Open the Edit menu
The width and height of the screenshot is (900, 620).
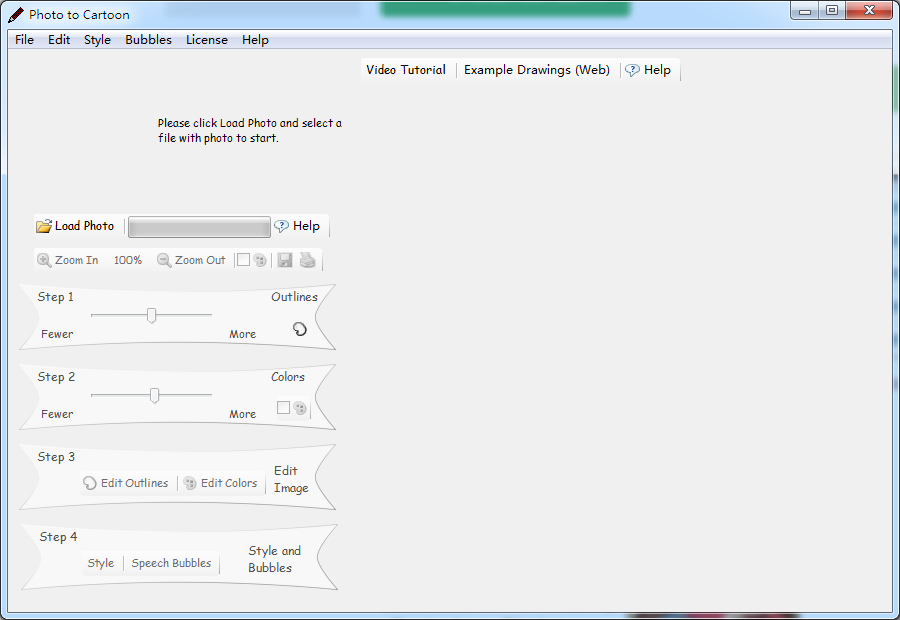pos(59,40)
